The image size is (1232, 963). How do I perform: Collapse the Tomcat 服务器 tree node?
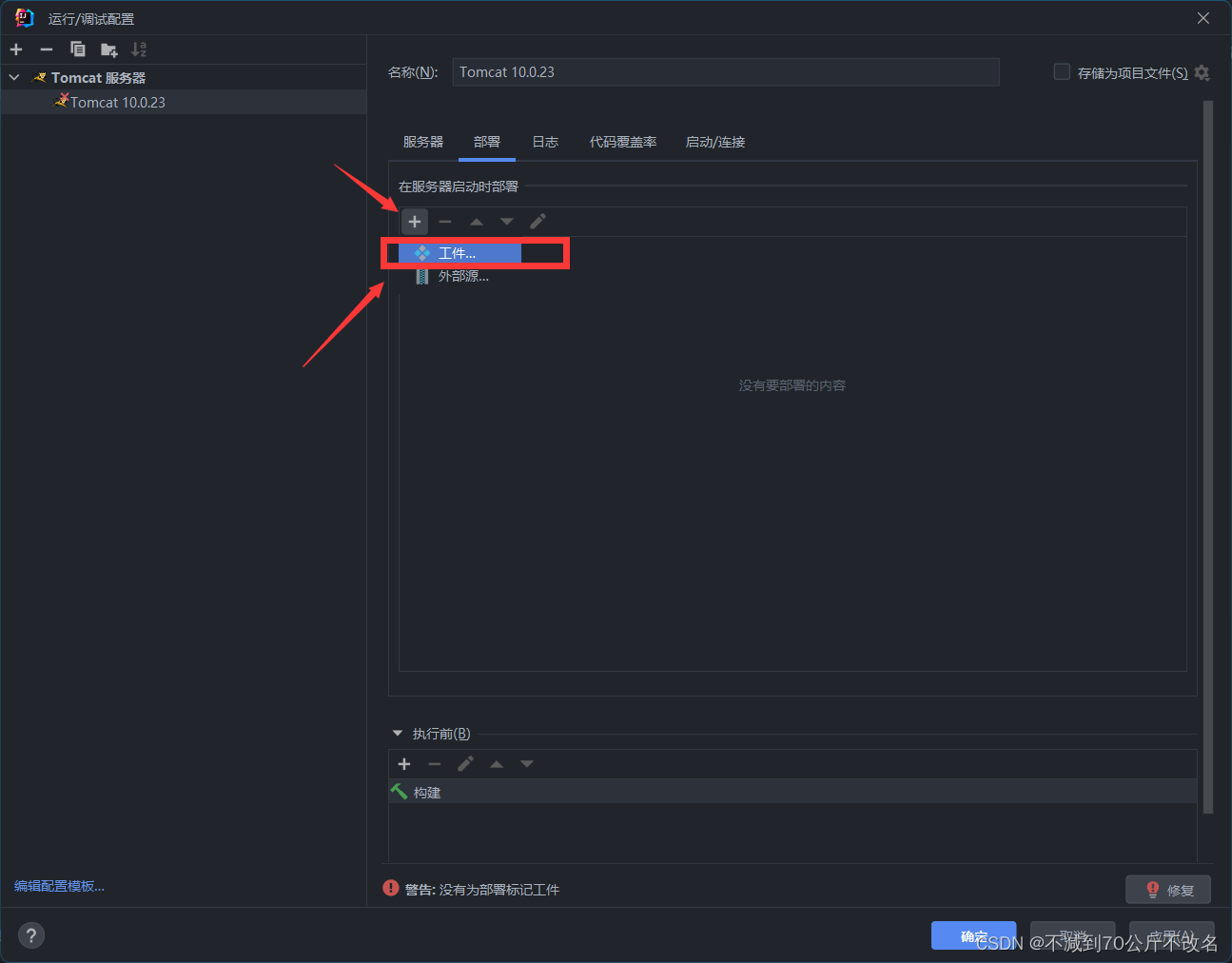(13, 77)
